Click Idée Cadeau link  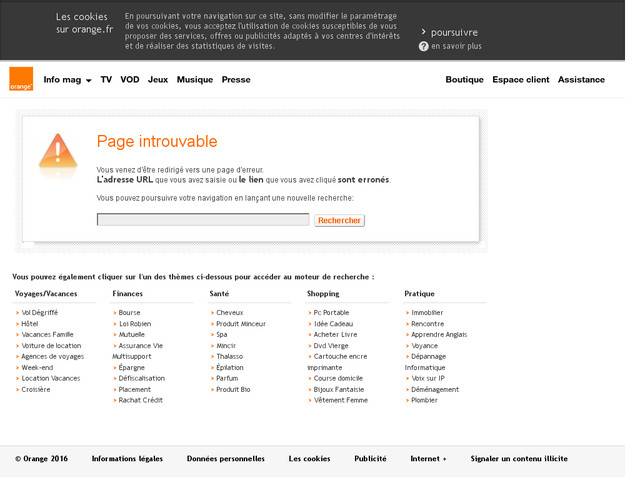[333, 324]
